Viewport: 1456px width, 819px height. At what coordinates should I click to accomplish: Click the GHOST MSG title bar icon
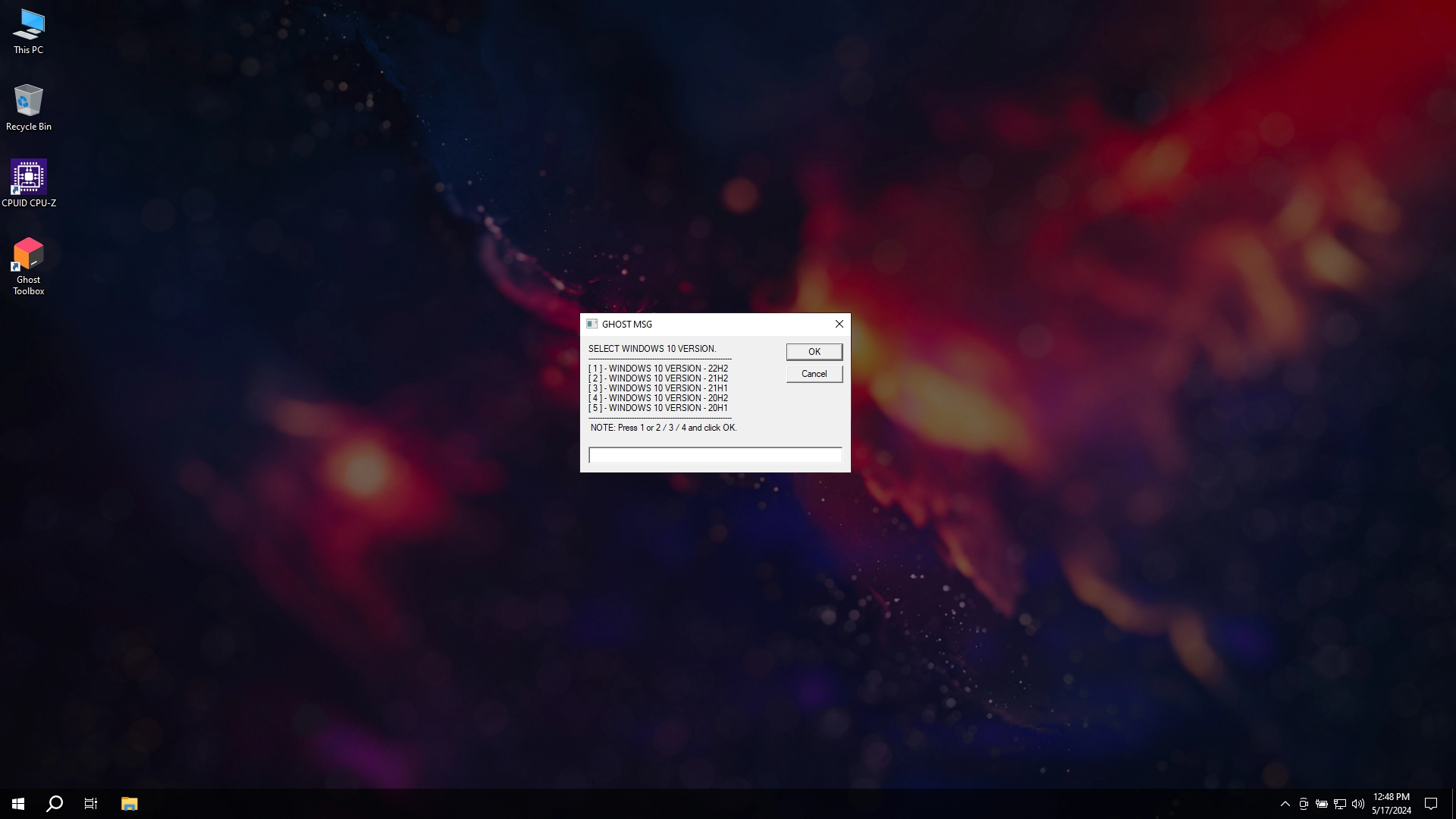pyautogui.click(x=592, y=324)
